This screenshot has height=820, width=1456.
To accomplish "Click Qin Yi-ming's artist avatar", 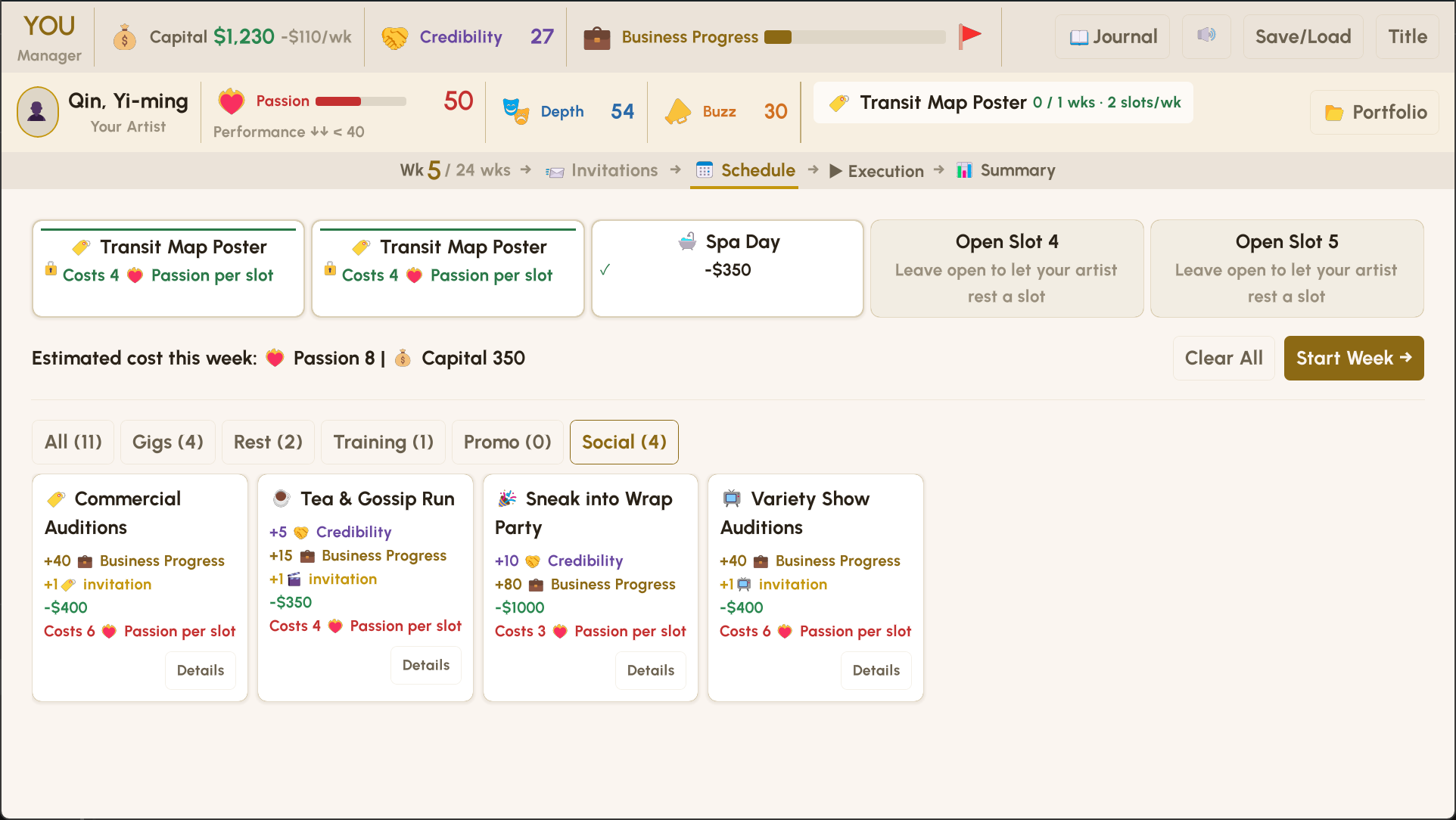I will tap(37, 112).
